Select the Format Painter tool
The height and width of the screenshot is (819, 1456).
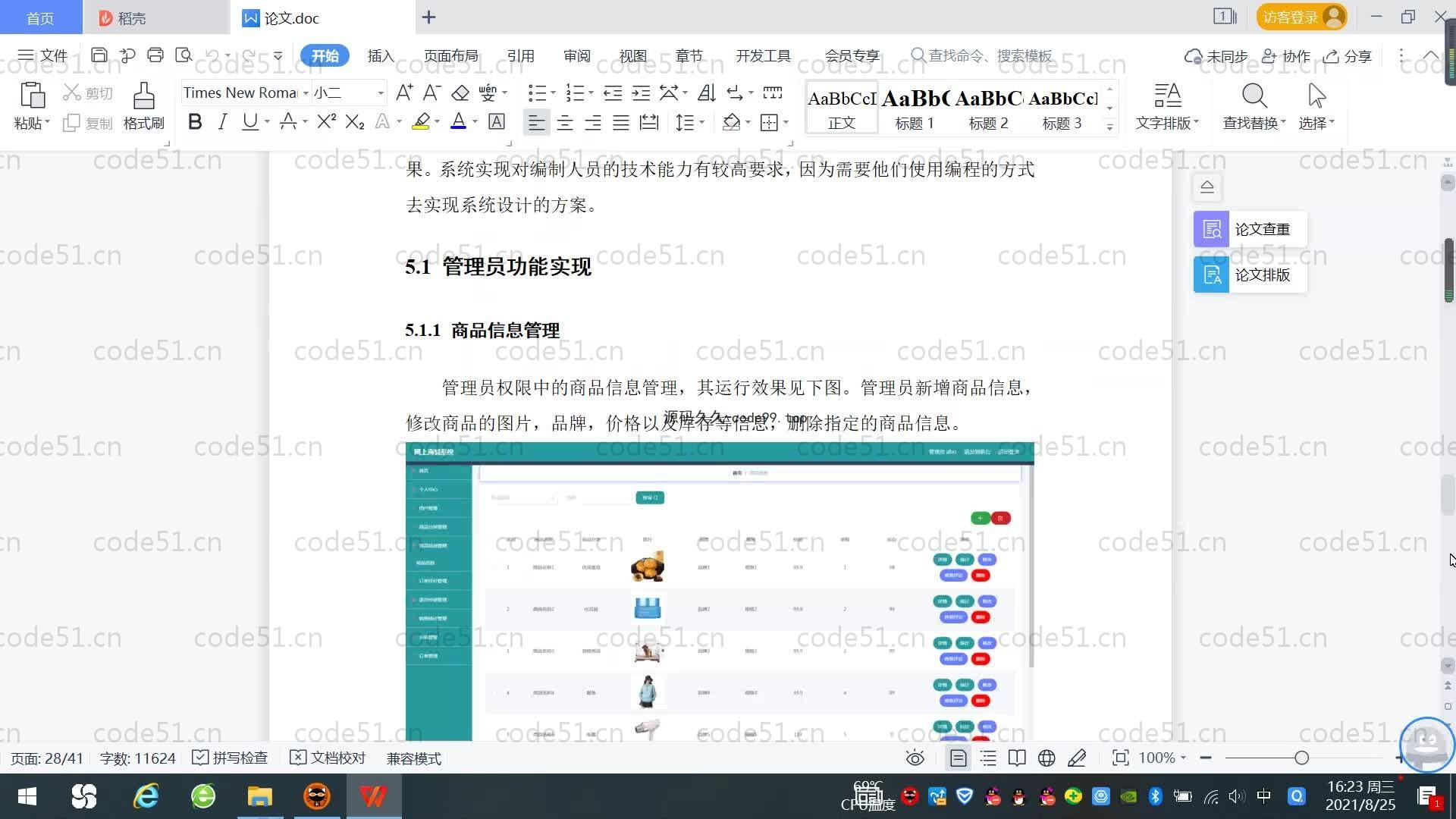click(x=143, y=106)
